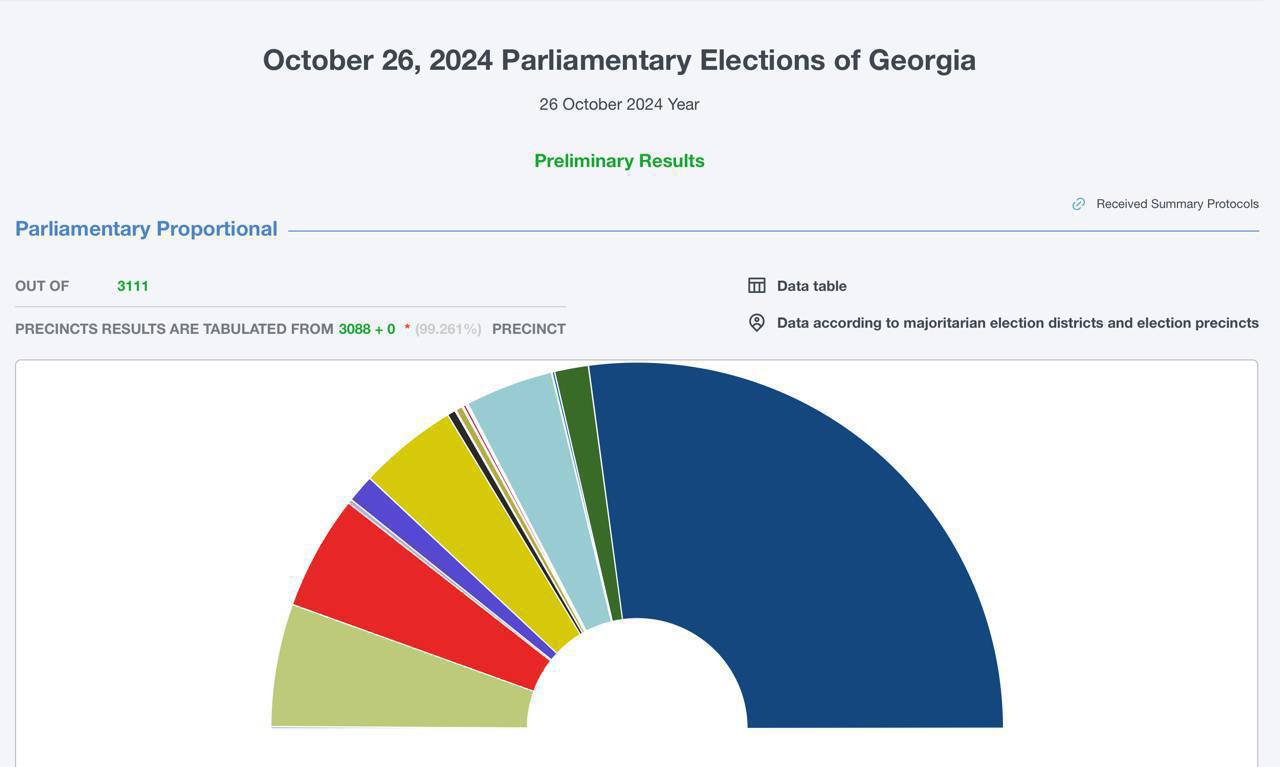
Task: Click the Parliamentary Elections of Georgia page title
Action: tap(619, 60)
